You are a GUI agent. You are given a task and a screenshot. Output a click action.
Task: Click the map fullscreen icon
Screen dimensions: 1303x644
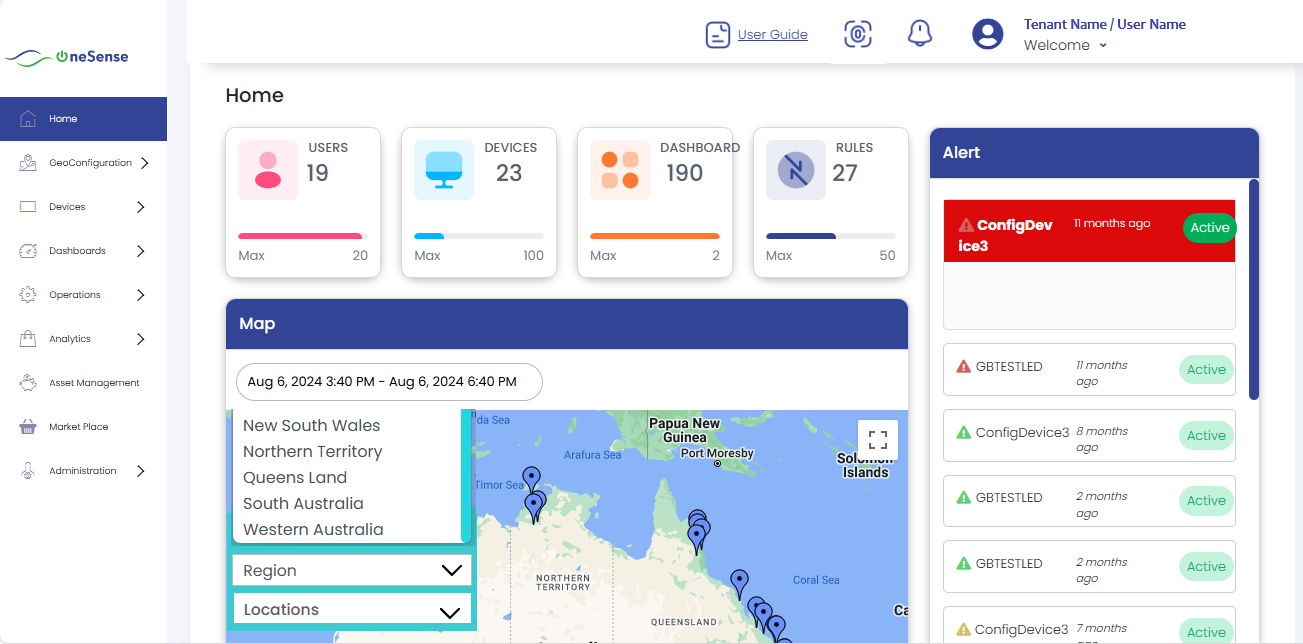pyautogui.click(x=878, y=439)
